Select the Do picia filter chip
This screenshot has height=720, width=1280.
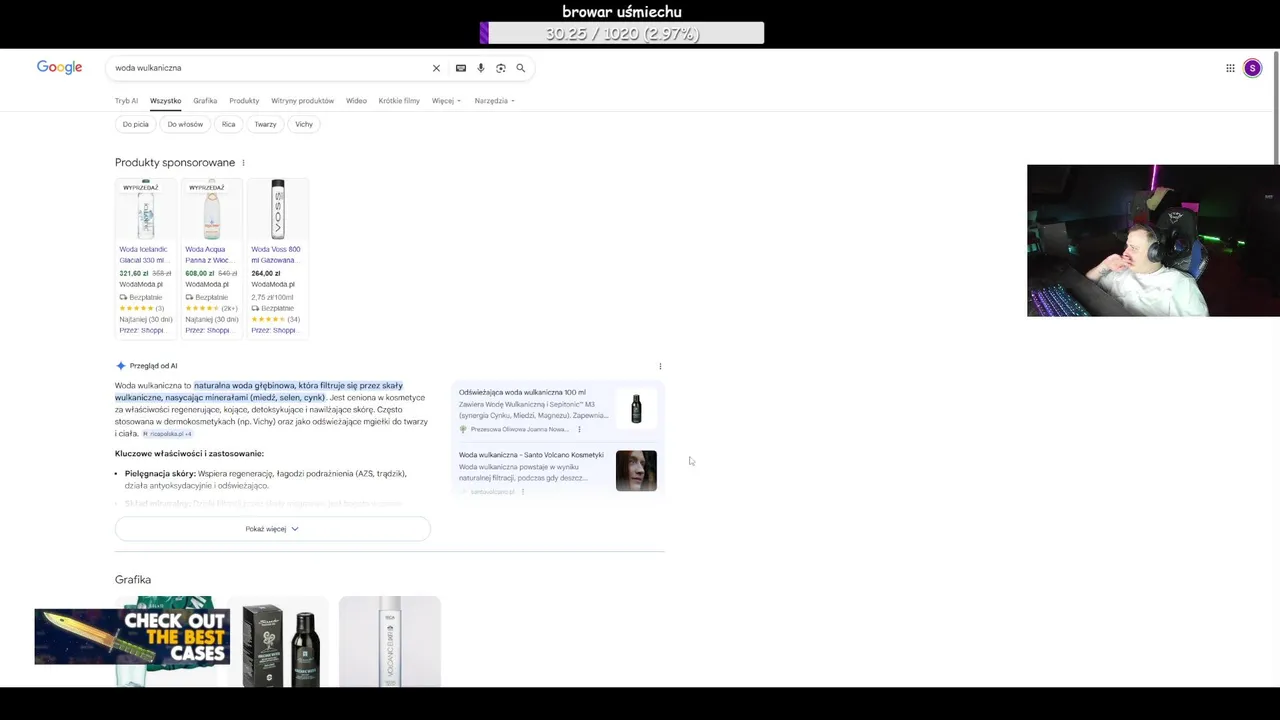click(135, 124)
